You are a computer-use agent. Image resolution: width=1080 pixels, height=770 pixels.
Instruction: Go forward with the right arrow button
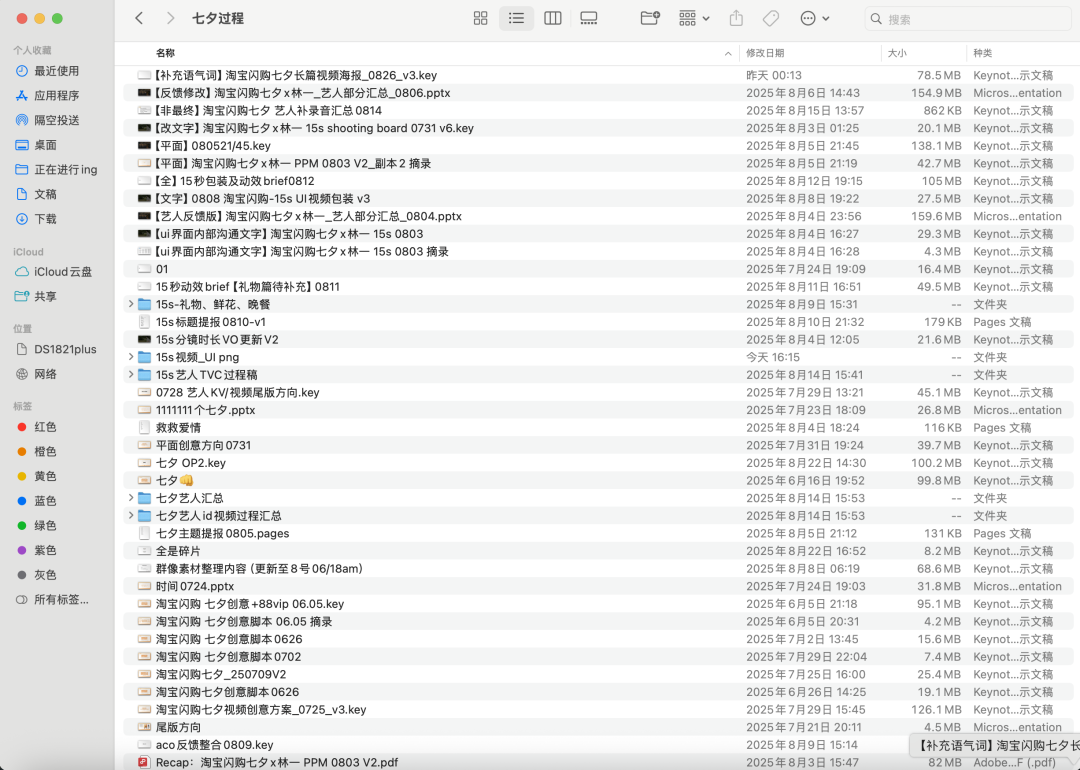click(x=170, y=19)
